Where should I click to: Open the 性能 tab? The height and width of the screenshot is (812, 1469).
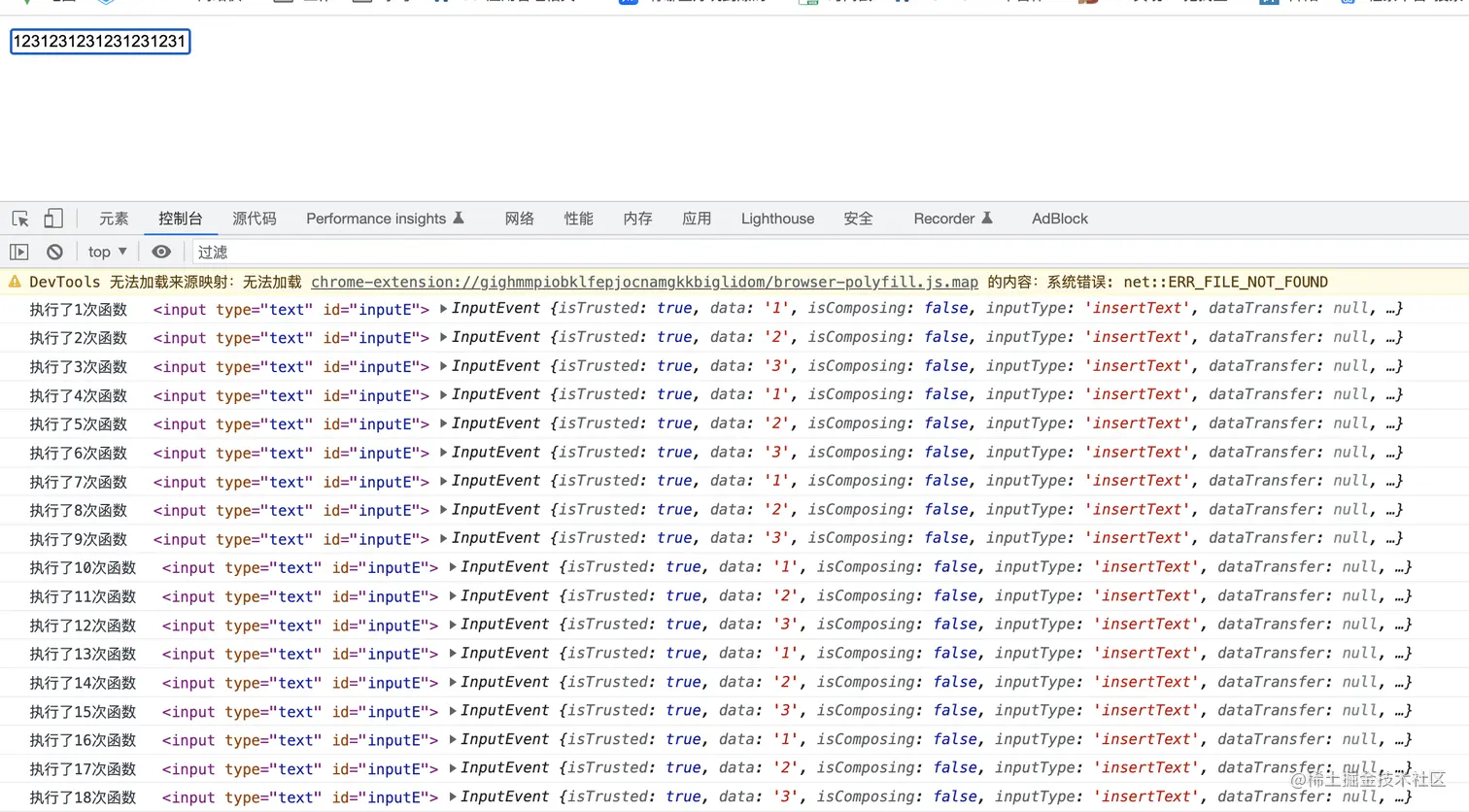coord(579,219)
